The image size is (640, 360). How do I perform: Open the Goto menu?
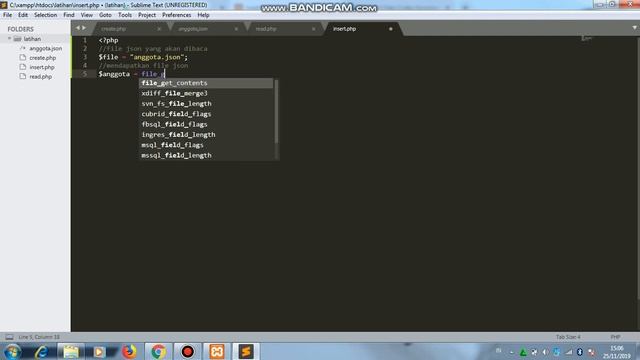(105, 15)
